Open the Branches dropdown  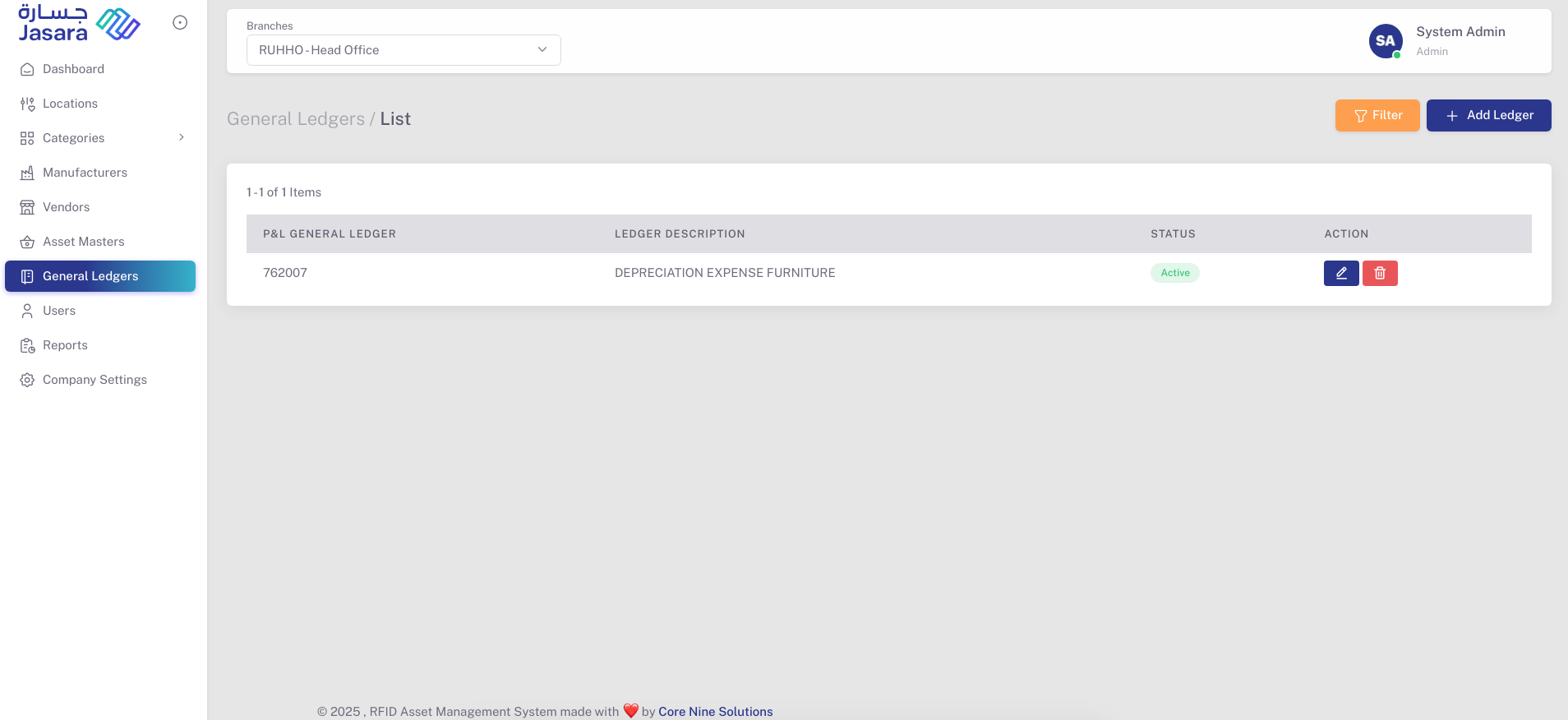click(x=403, y=50)
